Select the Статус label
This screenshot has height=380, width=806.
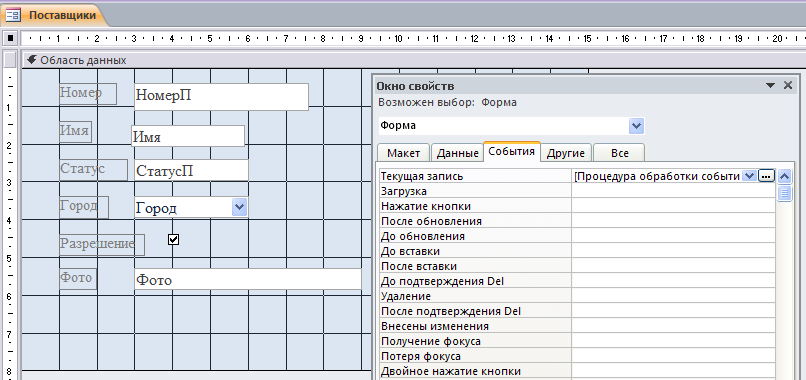tap(93, 170)
